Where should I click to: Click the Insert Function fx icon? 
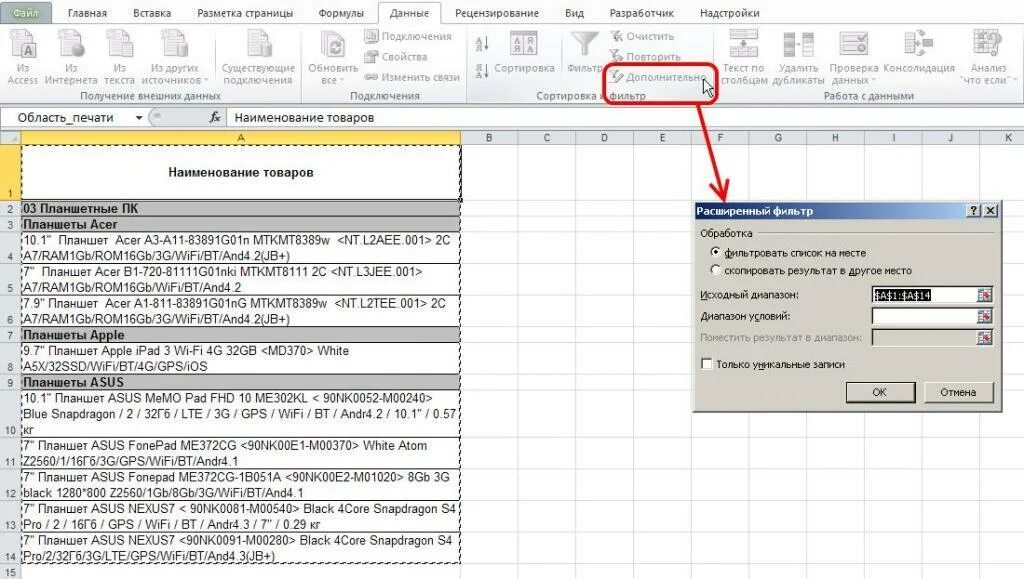[215, 117]
